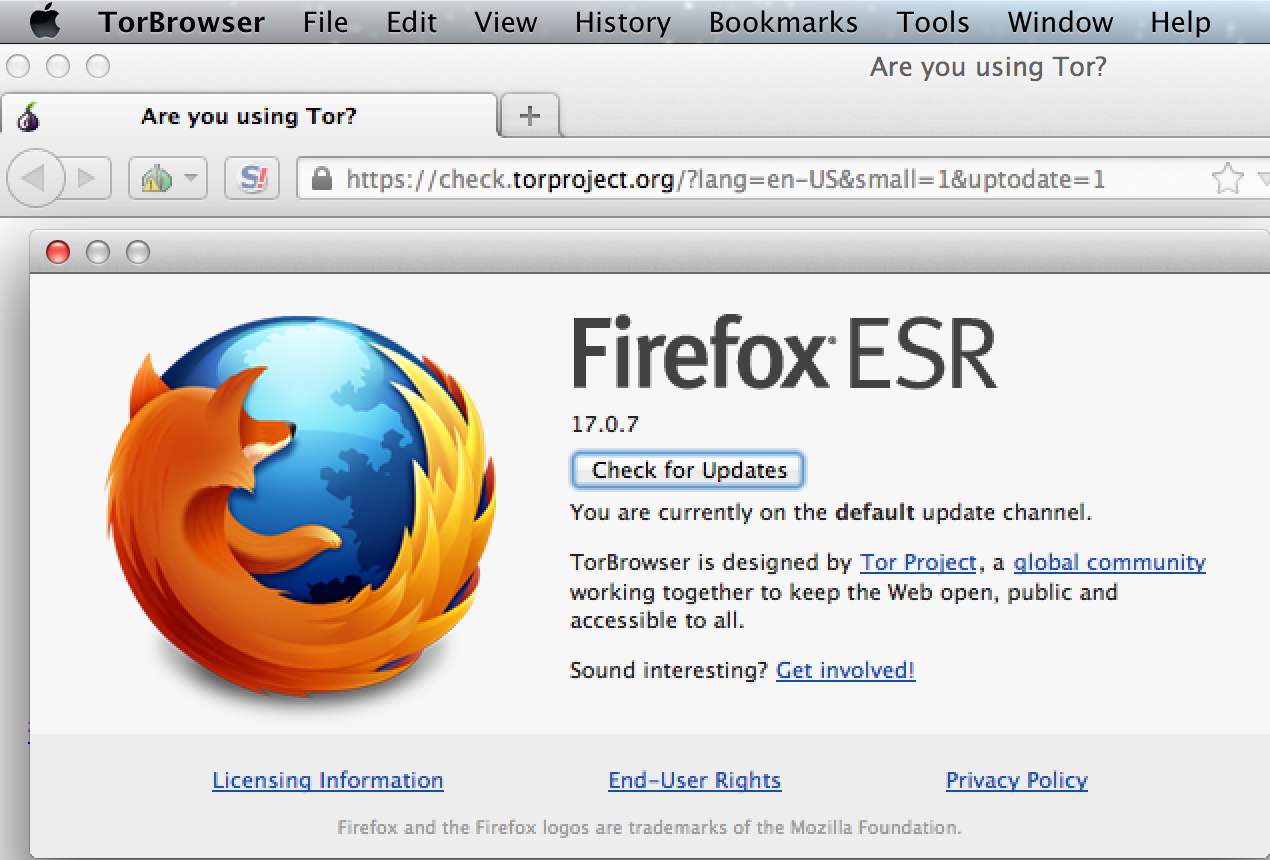Open the File menu
Image resolution: width=1270 pixels, height=860 pixels.
325,22
